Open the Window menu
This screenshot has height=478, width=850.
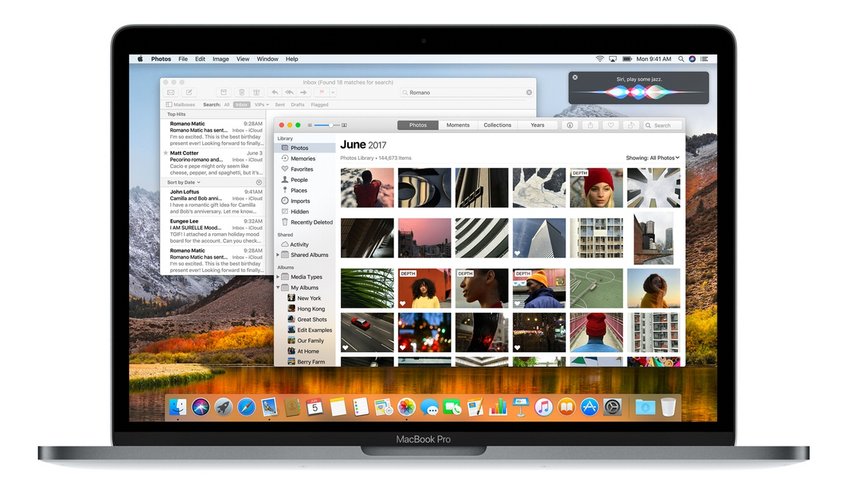coord(267,59)
